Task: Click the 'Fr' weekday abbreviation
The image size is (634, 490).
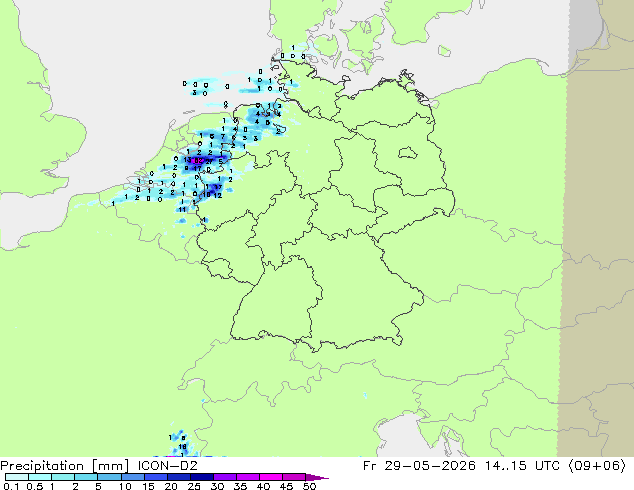Action: tap(370, 466)
